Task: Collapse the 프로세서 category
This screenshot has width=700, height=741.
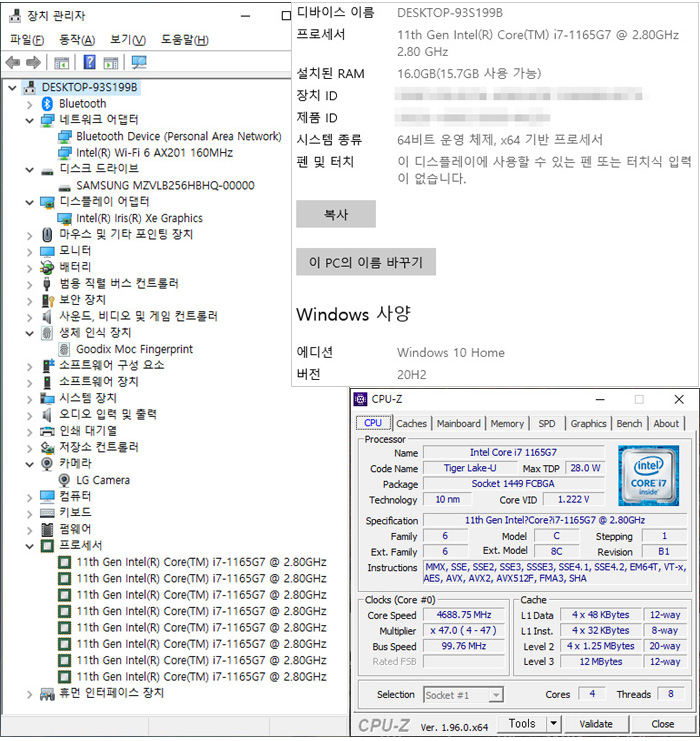Action: 29,546
